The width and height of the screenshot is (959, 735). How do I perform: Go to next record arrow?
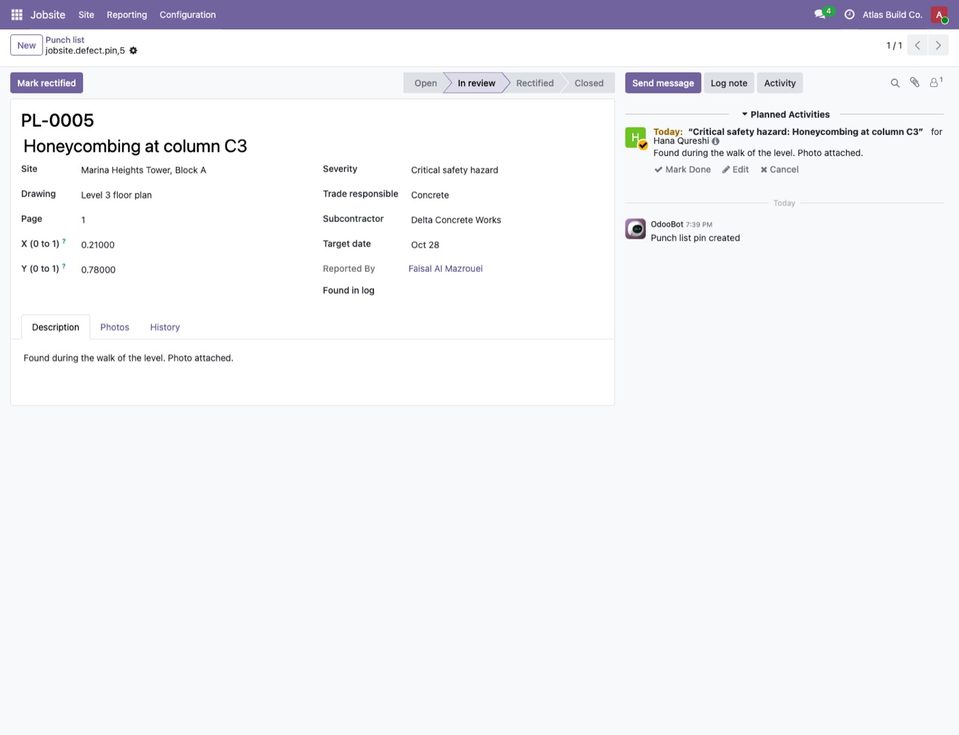pos(938,45)
